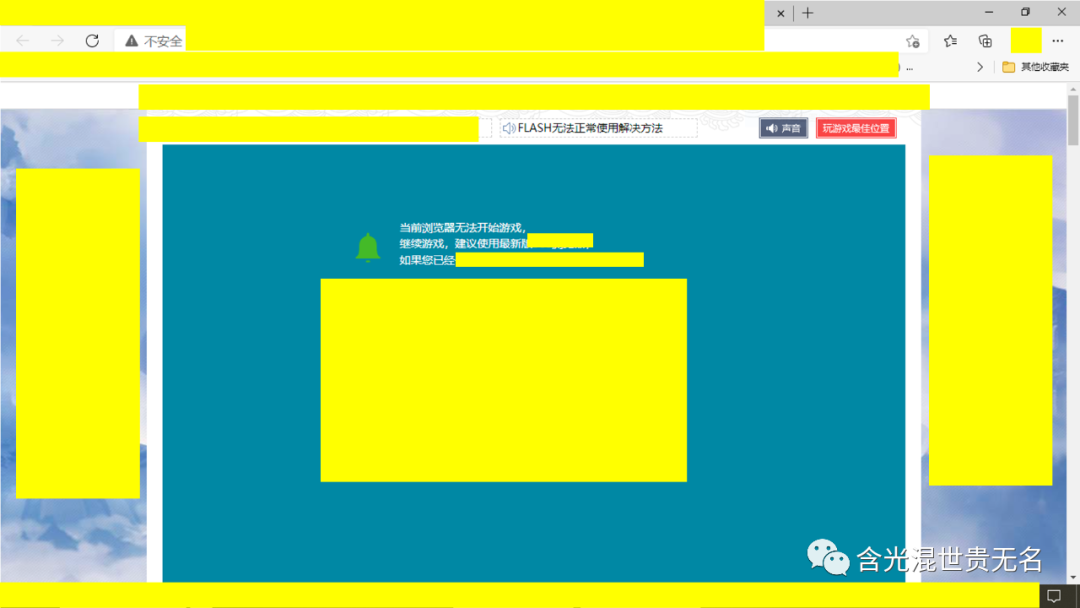
Task: Click the 玩游戏最佳位置 button
Action: (x=856, y=128)
